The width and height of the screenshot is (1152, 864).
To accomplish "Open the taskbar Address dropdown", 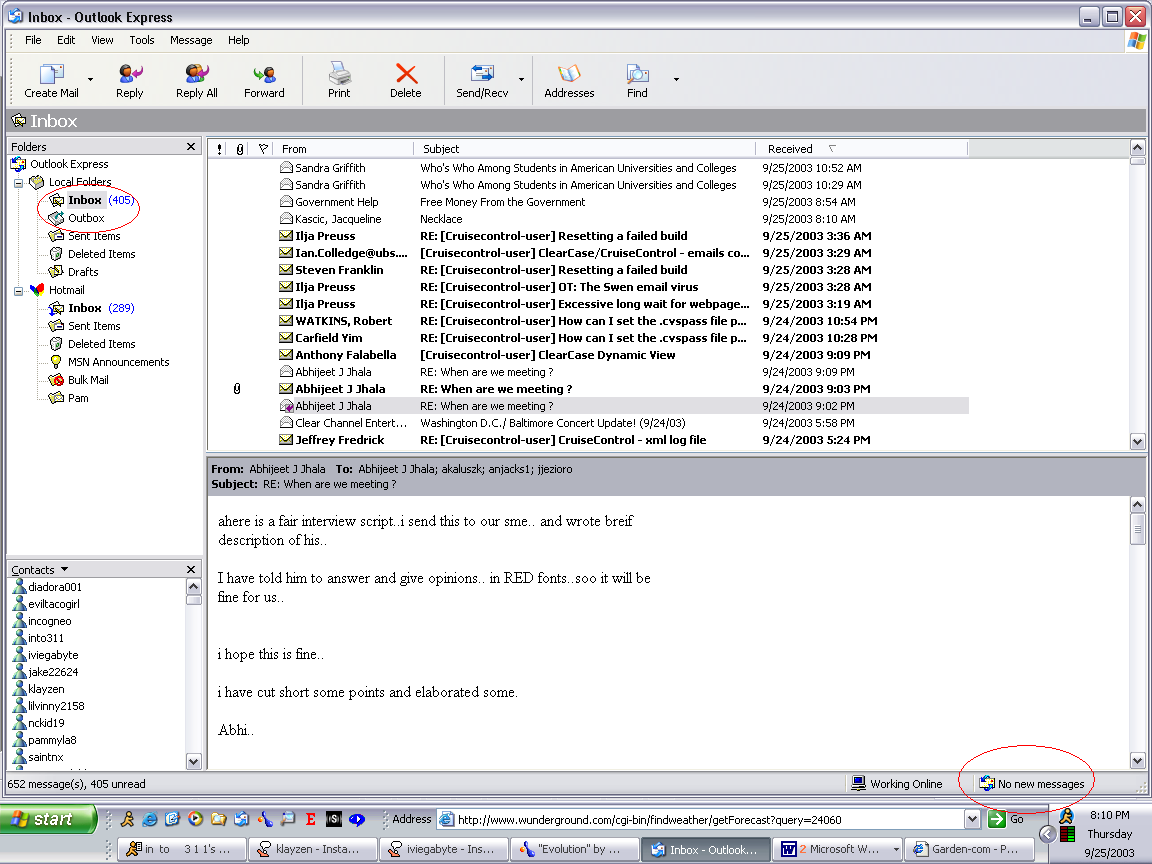I will 972,820.
